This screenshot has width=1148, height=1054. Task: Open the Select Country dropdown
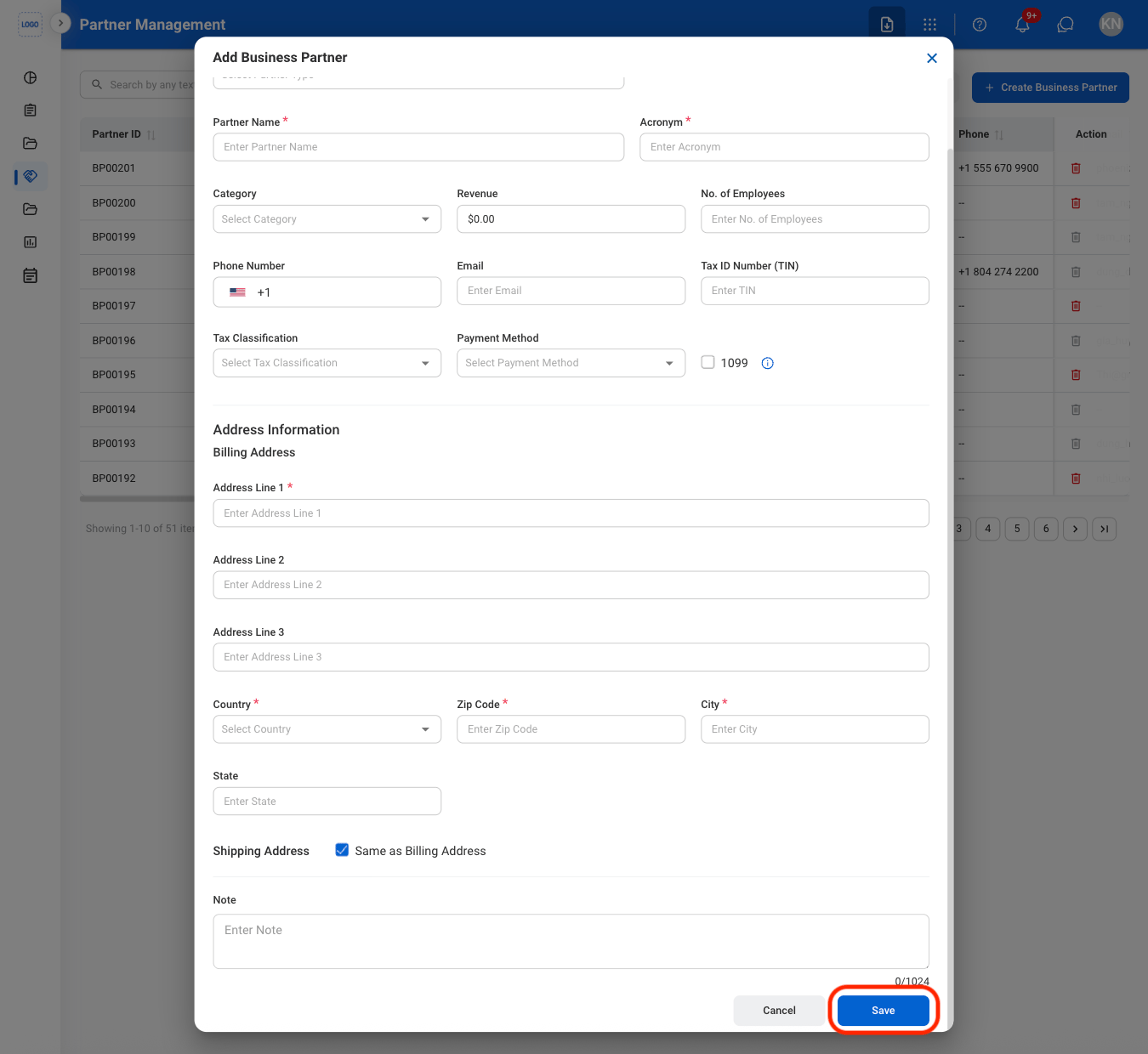[x=327, y=729]
